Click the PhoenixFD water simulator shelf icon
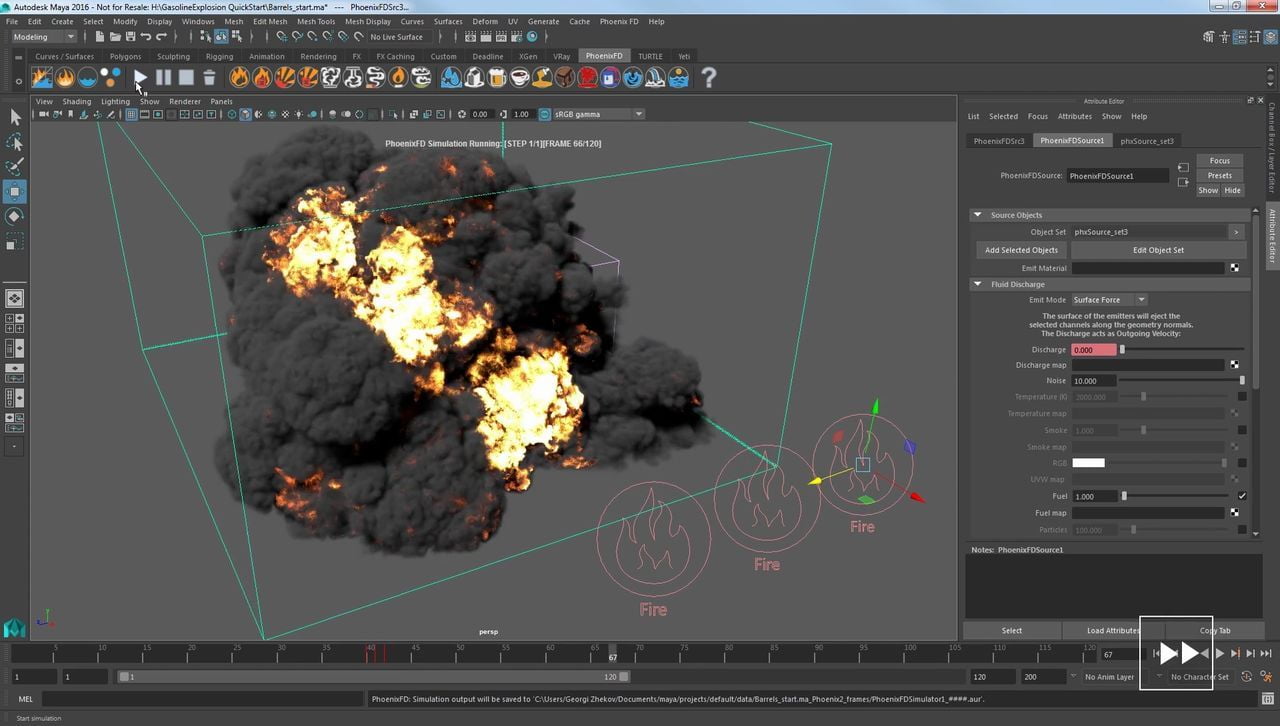 point(88,77)
